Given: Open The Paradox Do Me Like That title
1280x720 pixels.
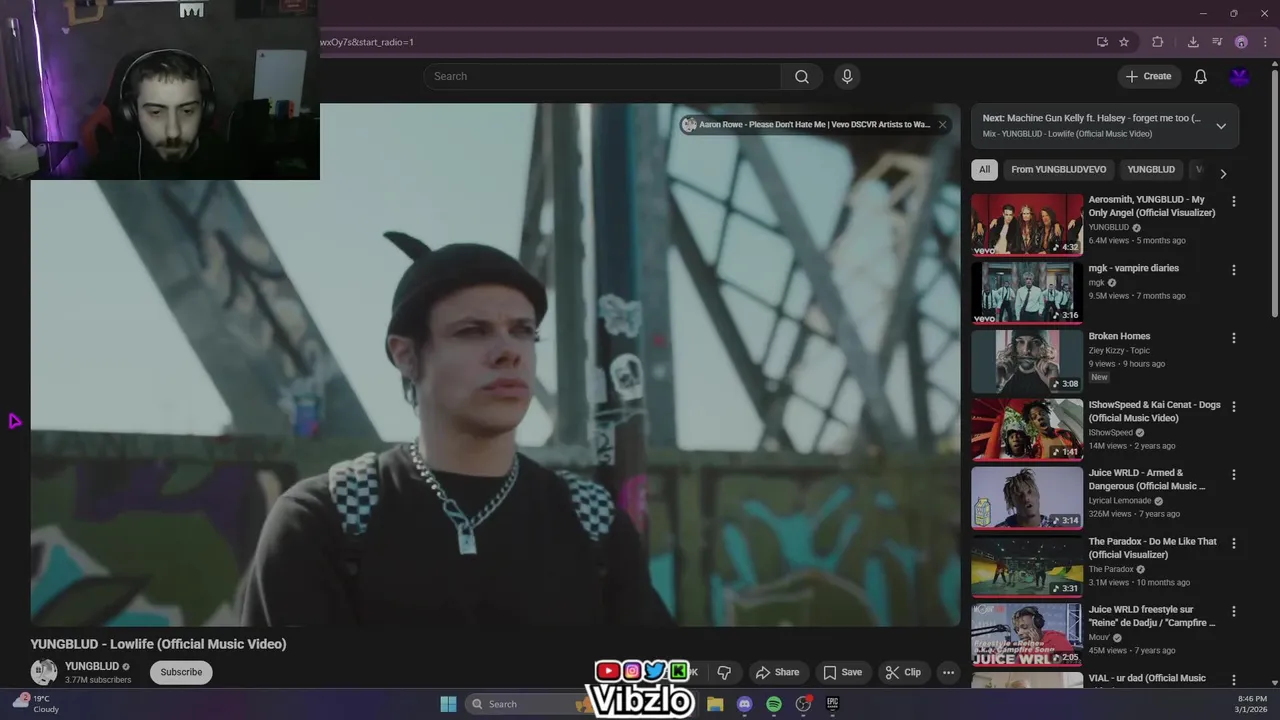Looking at the screenshot, I should click(x=1152, y=548).
